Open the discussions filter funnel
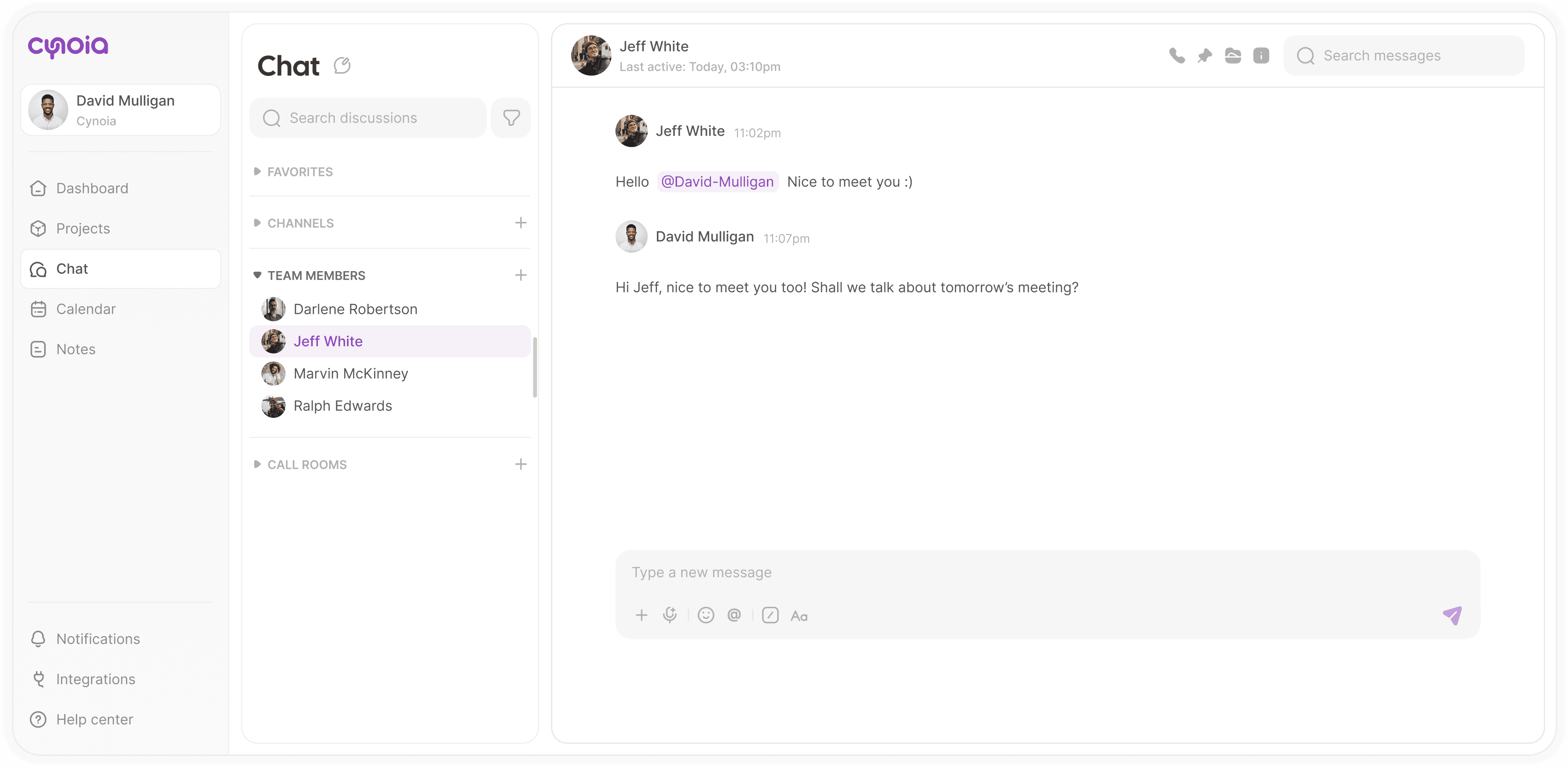The width and height of the screenshot is (1568, 767). [511, 118]
